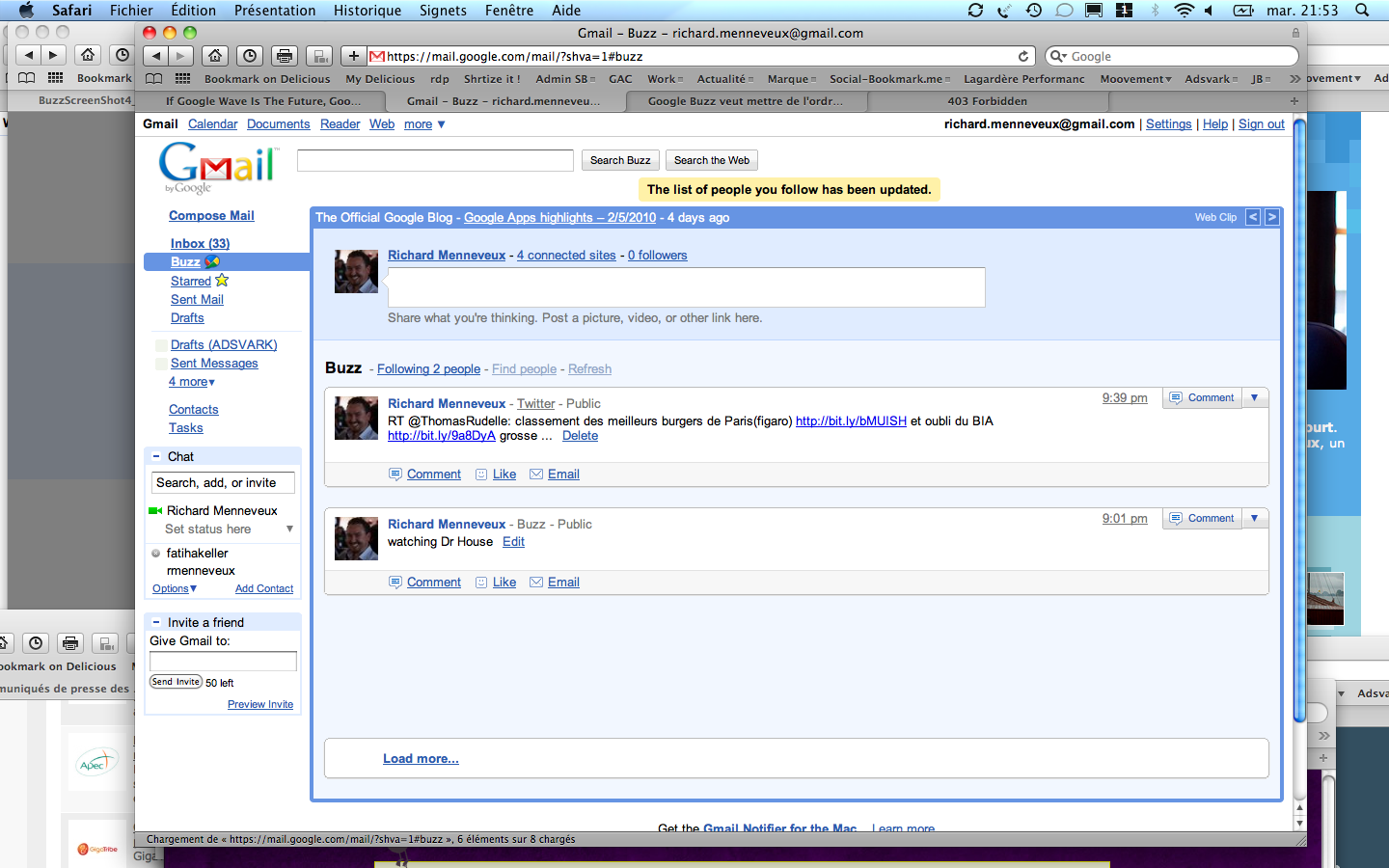Open the Historique menu
Image resolution: width=1389 pixels, height=868 pixels.
[x=368, y=10]
